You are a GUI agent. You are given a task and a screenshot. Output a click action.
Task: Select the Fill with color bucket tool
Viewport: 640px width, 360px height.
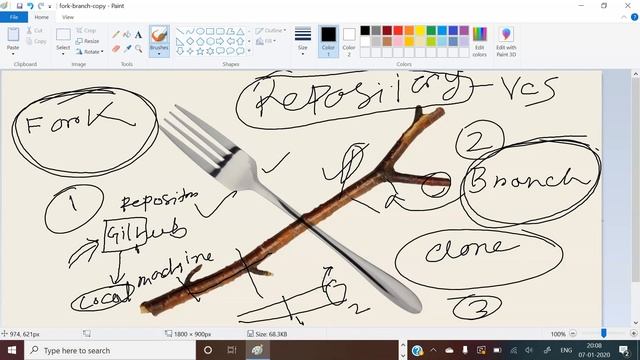coord(127,35)
